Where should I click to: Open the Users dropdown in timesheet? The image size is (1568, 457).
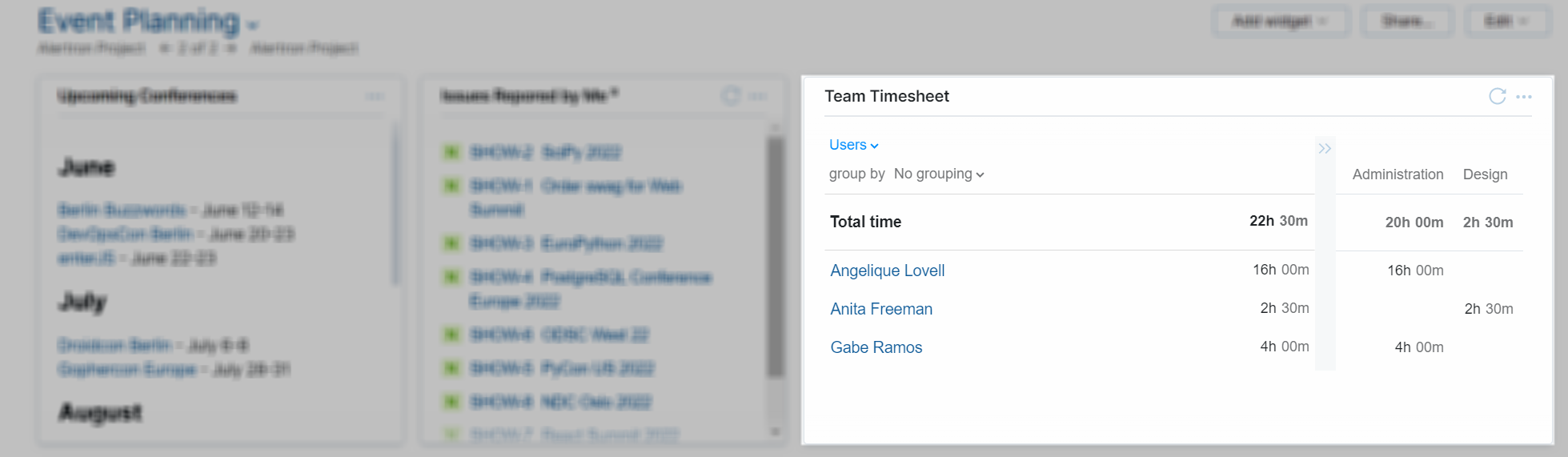853,145
